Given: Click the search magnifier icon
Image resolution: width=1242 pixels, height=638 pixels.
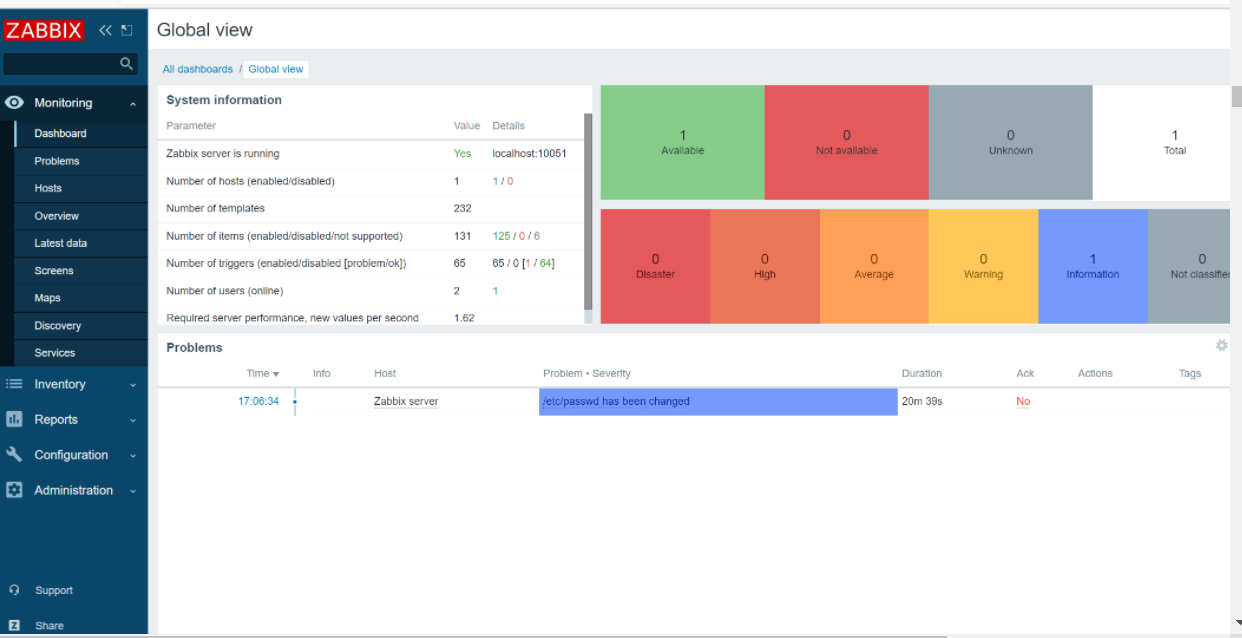Looking at the screenshot, I should (126, 64).
